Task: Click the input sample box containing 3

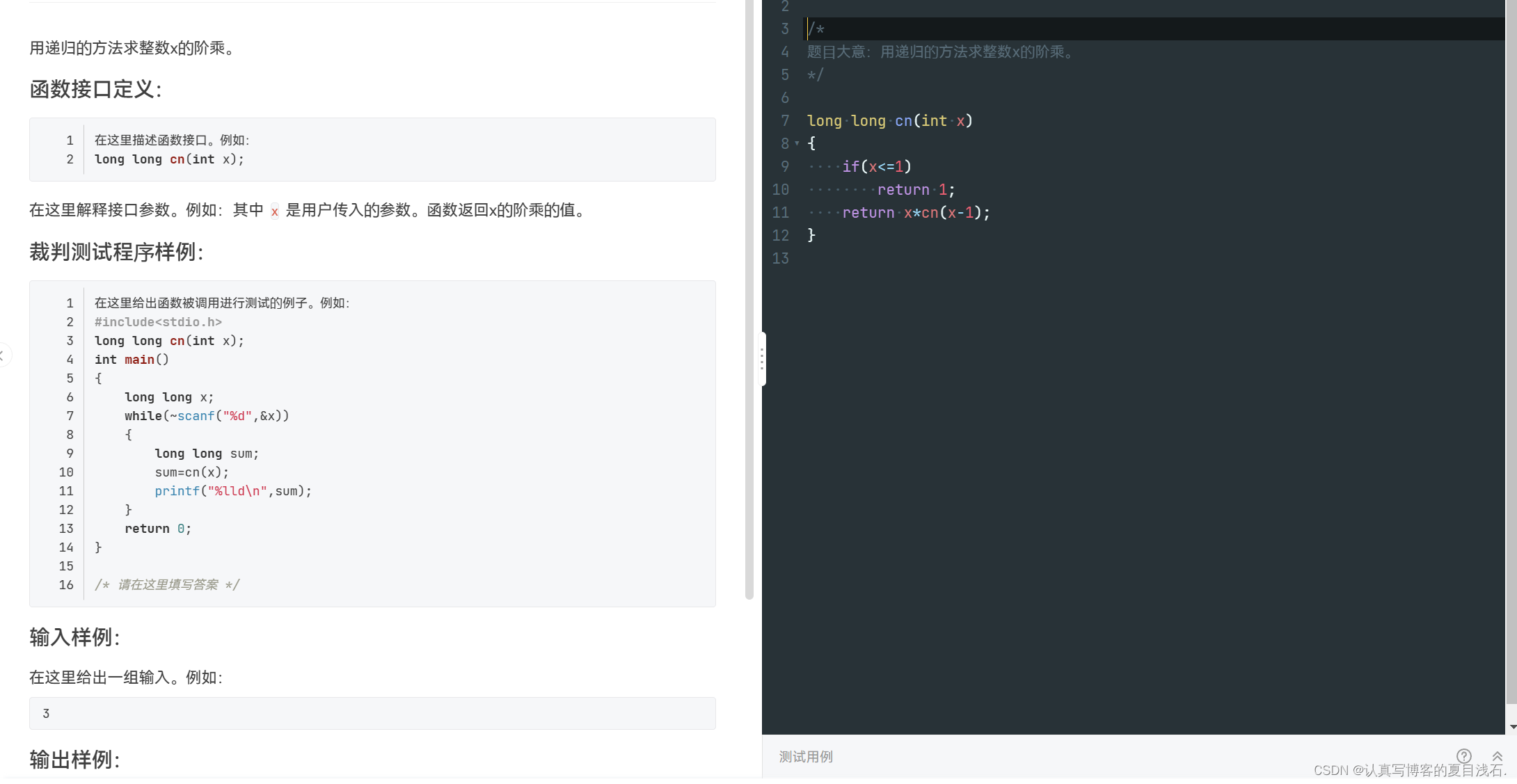Action: click(x=372, y=713)
